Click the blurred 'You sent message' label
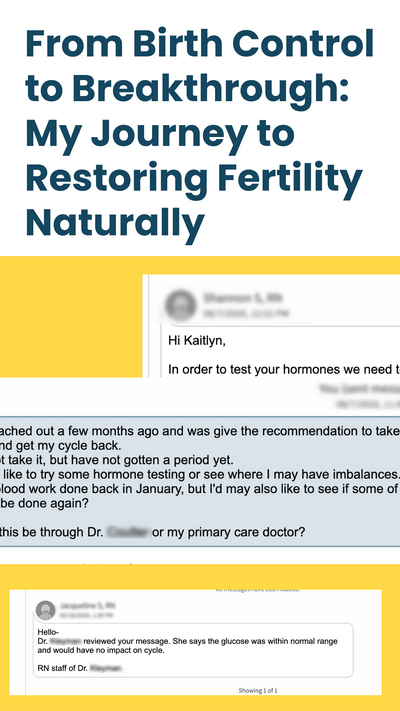The width and height of the screenshot is (400, 711). tap(359, 389)
